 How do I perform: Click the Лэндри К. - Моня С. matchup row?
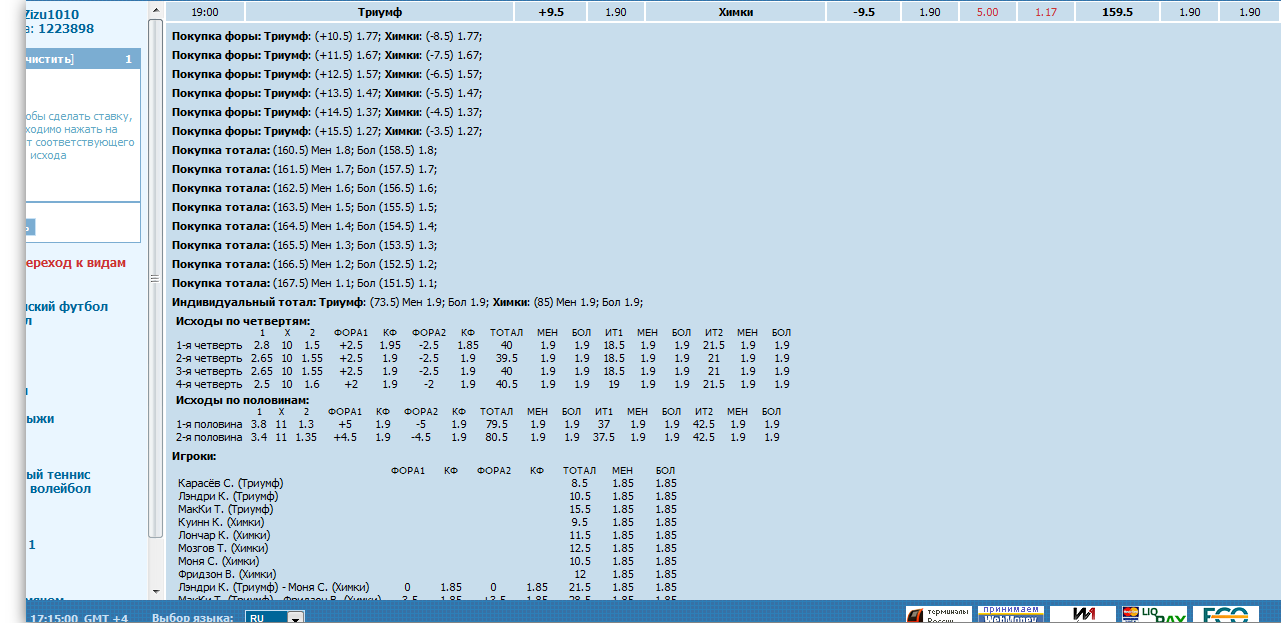(273, 587)
